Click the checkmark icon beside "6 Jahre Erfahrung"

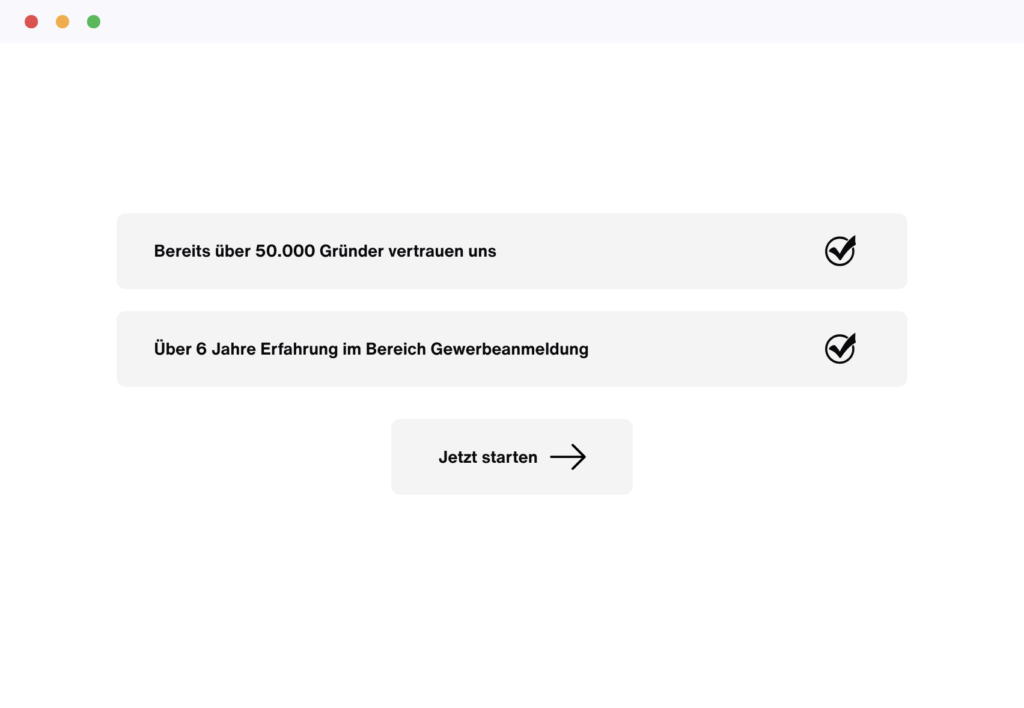tap(840, 349)
